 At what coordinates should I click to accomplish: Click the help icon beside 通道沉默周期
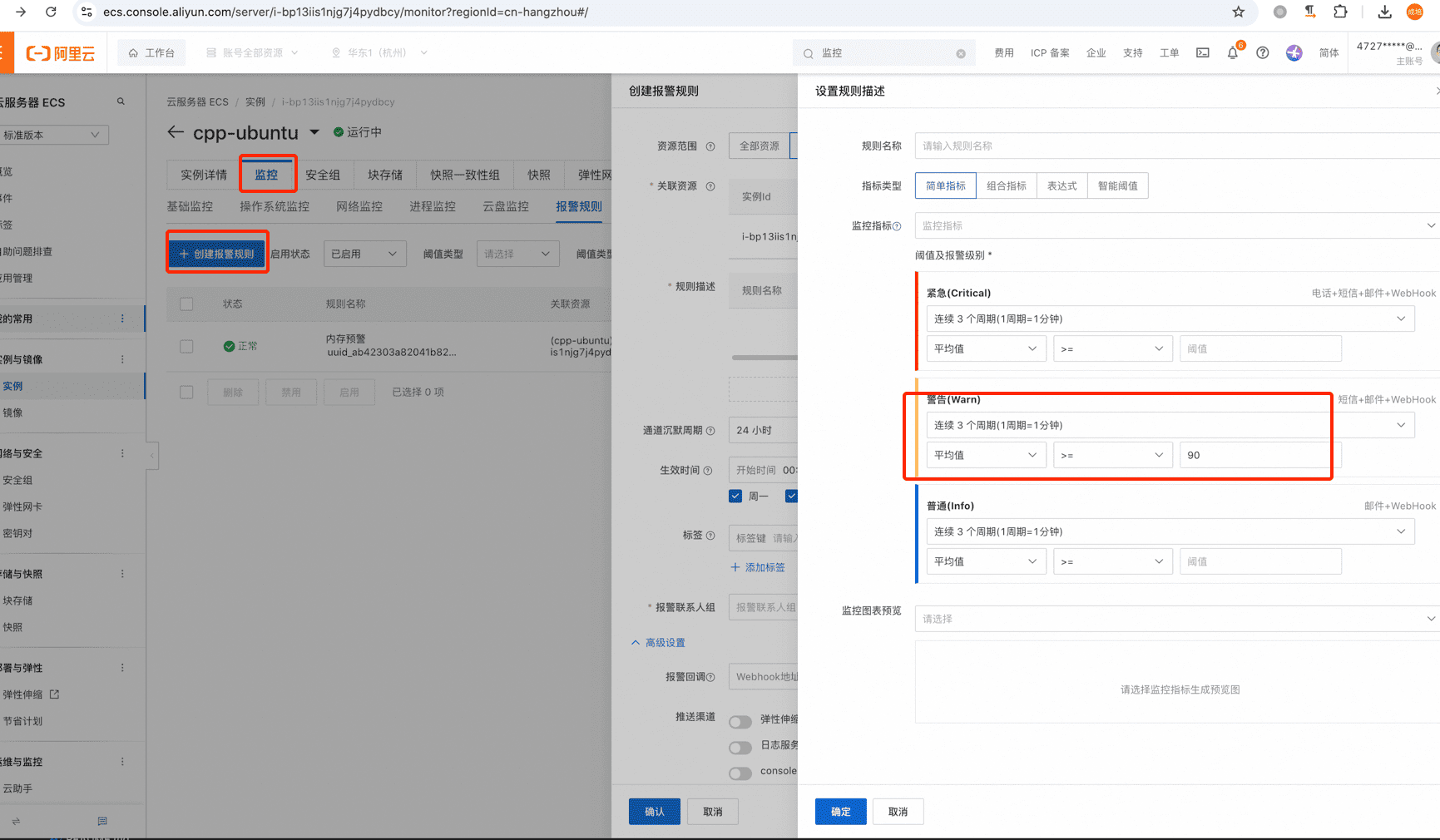(x=710, y=431)
